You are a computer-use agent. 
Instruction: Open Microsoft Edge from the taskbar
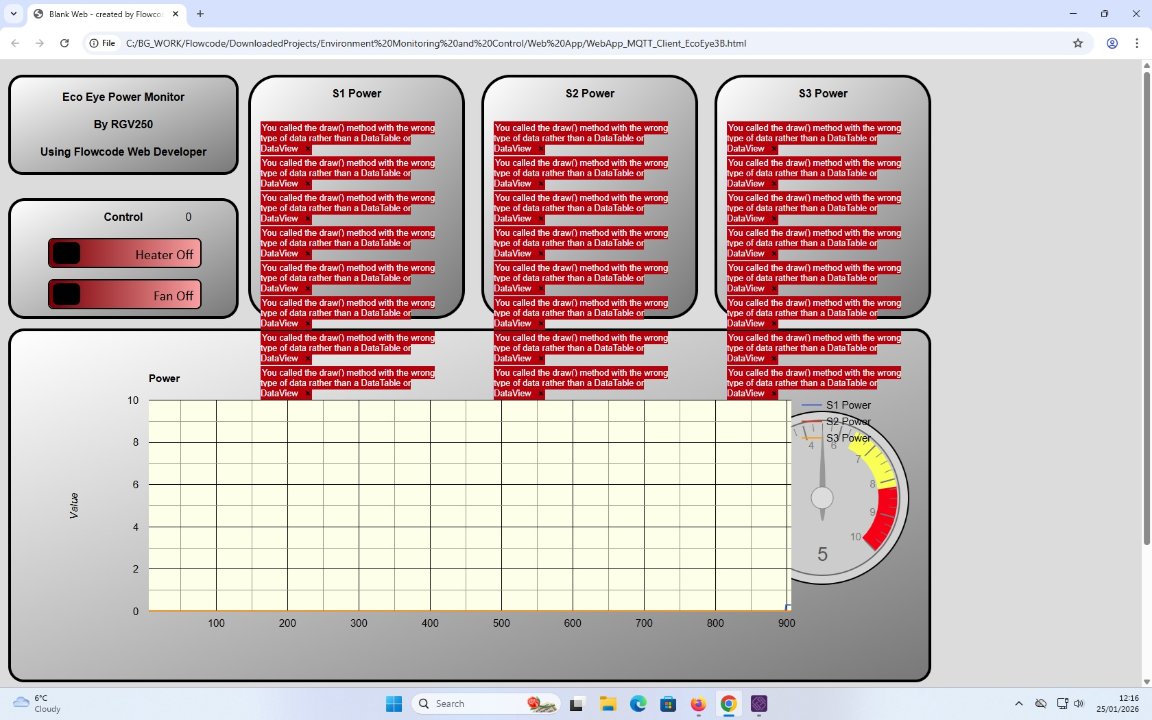(x=638, y=704)
